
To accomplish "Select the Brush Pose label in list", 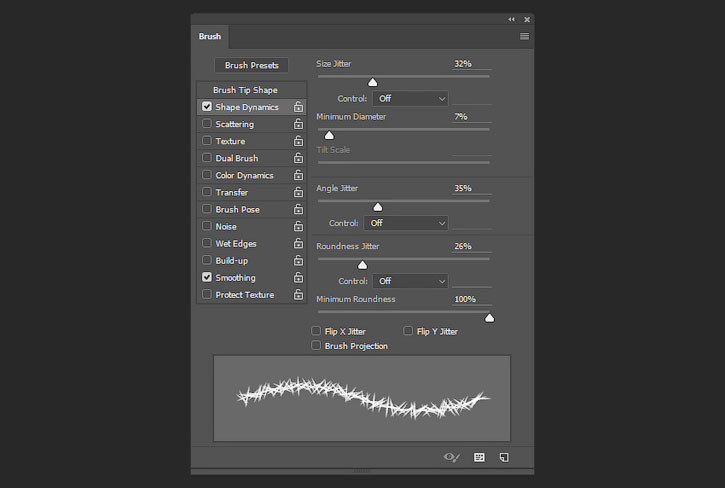I will point(237,210).
